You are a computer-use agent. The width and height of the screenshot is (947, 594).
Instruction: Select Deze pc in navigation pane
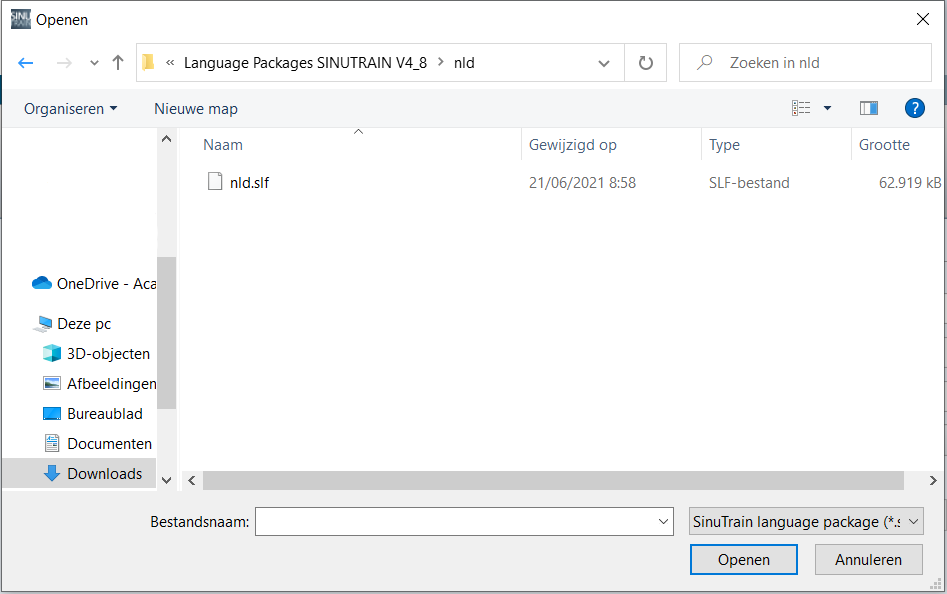[x=84, y=324]
